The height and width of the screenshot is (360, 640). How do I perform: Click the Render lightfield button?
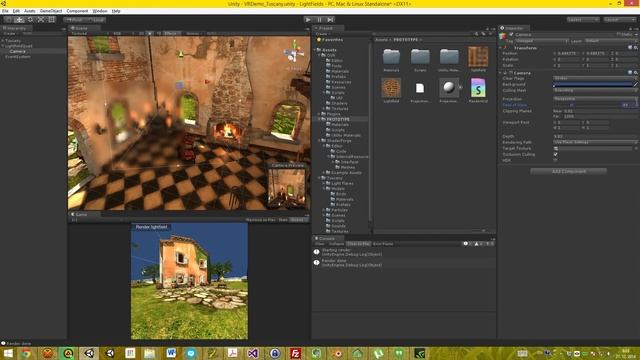tap(151, 227)
